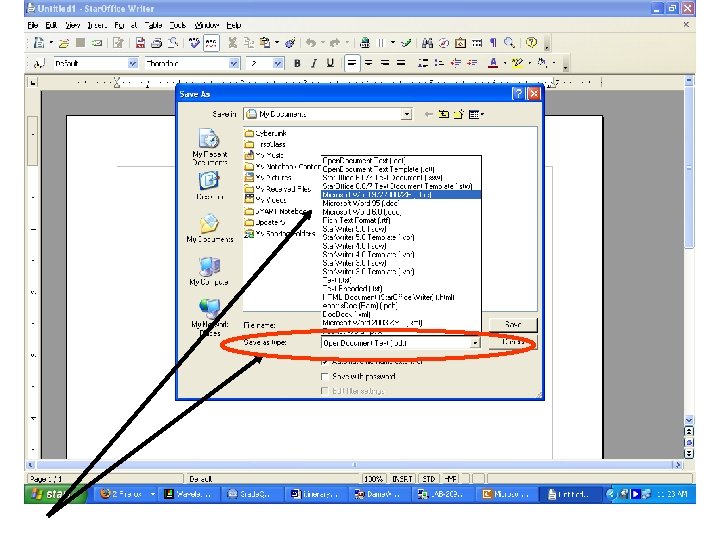720x540 pixels.
Task: Open Highlighting color dropdown arrow
Action: [529, 63]
